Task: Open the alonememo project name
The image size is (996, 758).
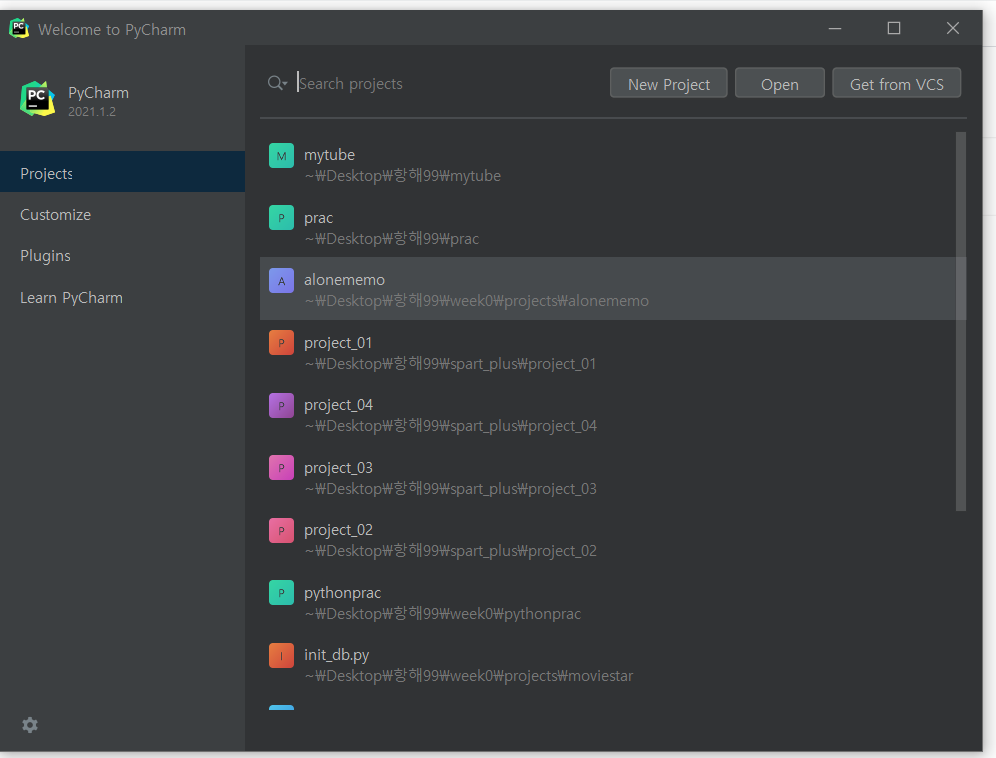Action: pyautogui.click(x=344, y=280)
